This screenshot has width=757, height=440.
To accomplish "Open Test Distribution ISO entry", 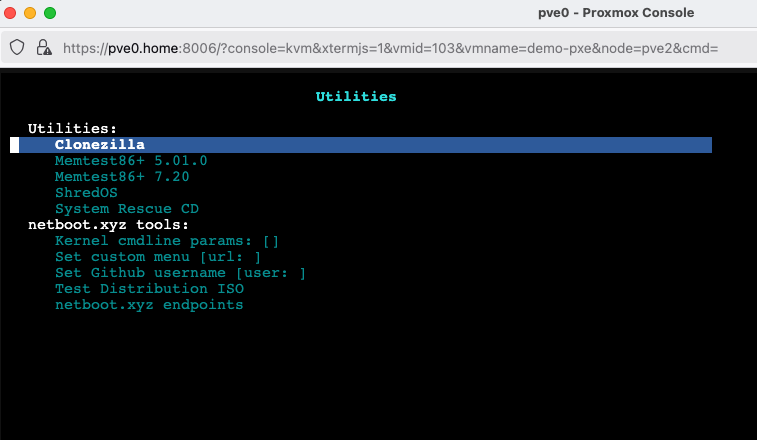I will (149, 289).
